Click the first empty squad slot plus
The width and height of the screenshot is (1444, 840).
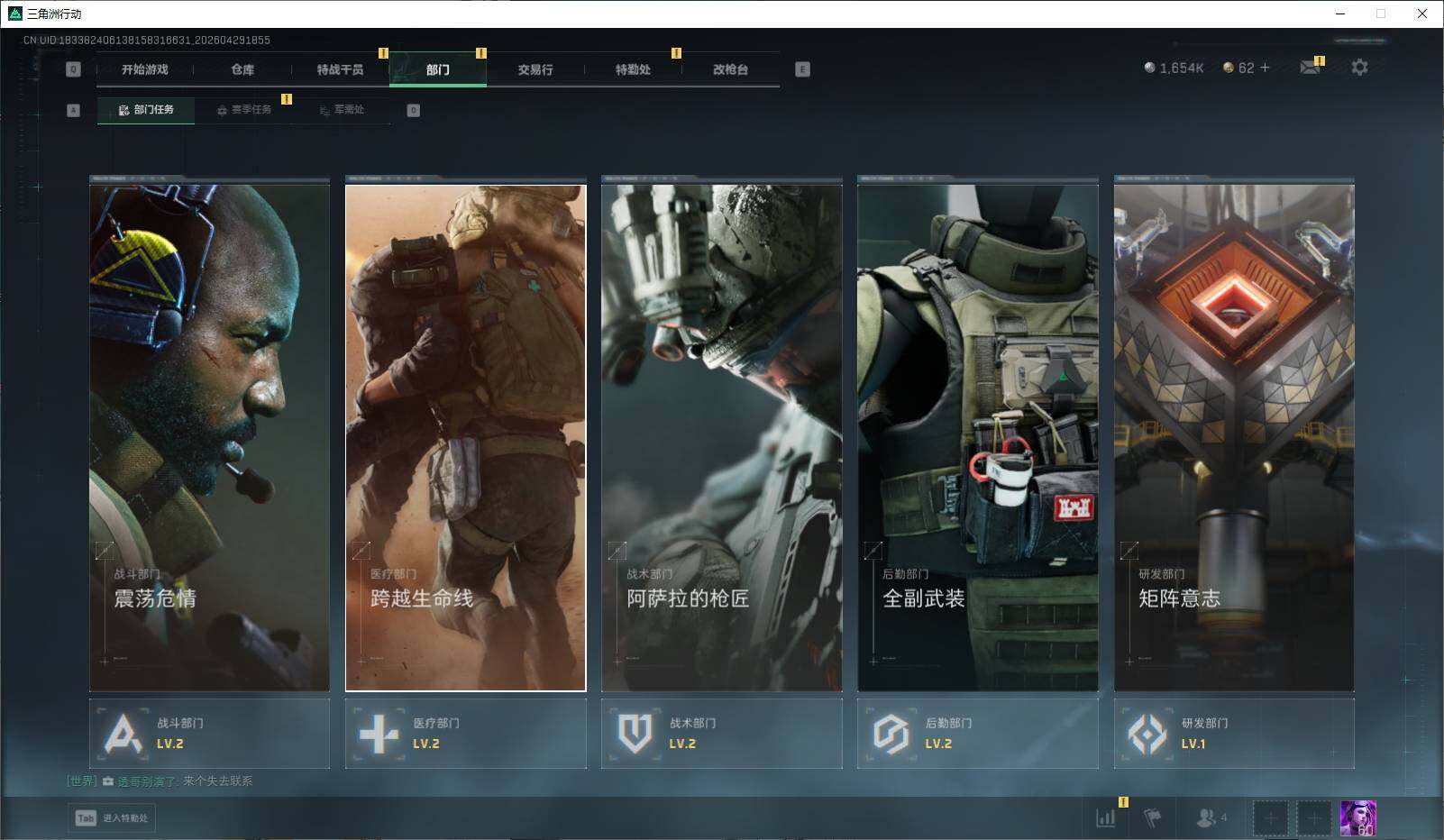1270,818
